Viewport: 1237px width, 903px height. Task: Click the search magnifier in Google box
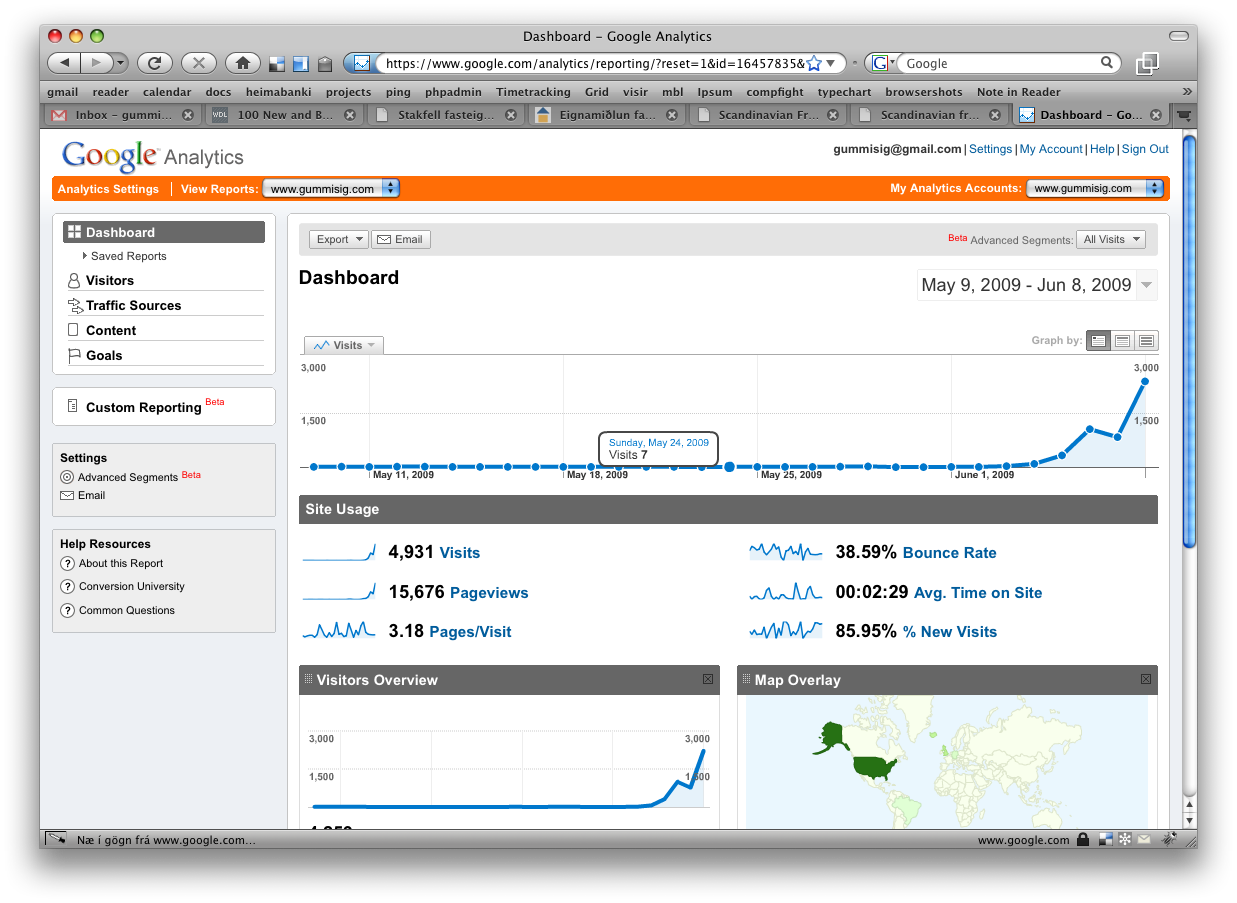tap(1107, 62)
